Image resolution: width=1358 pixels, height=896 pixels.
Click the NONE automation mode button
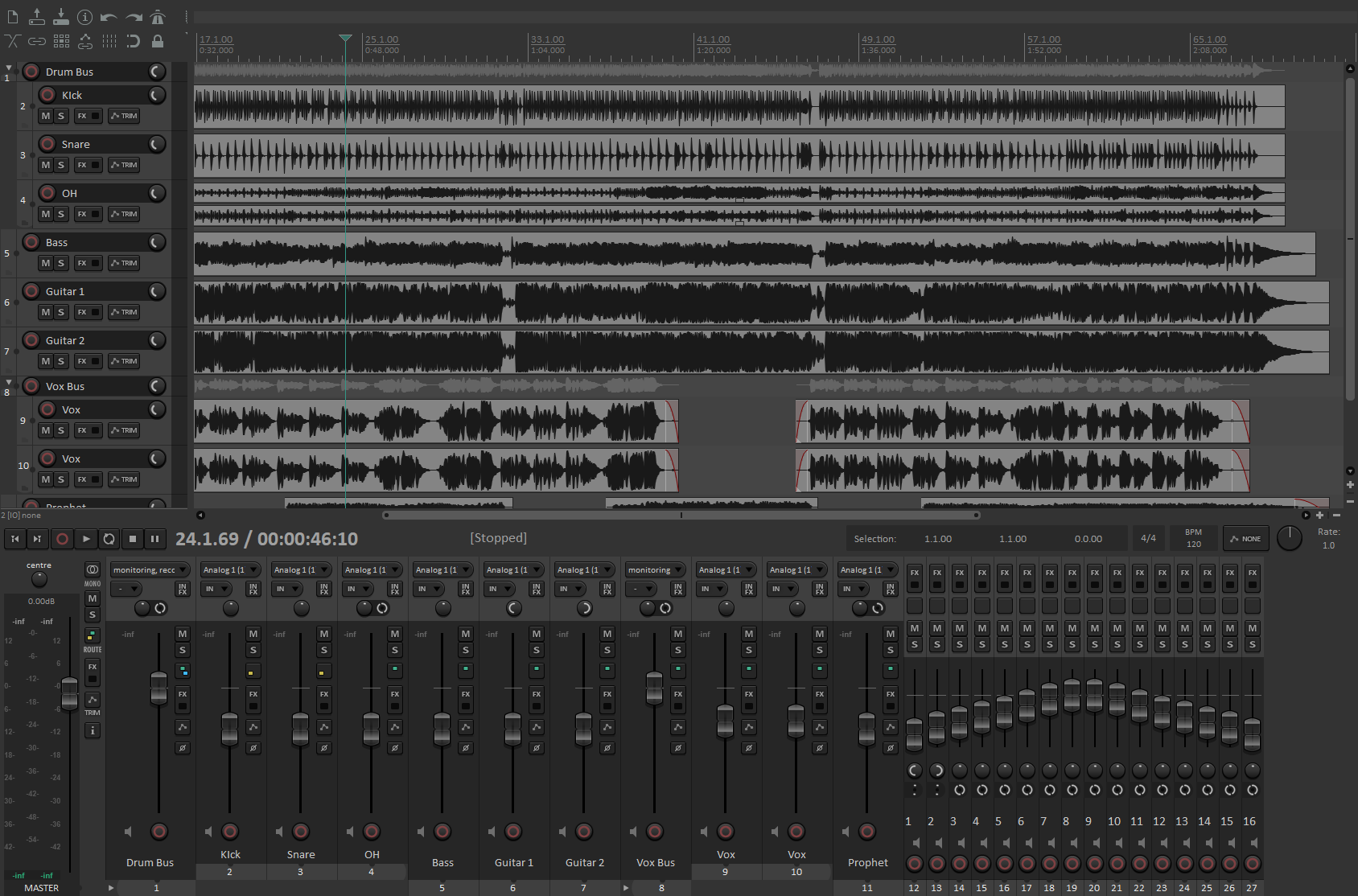(1245, 539)
